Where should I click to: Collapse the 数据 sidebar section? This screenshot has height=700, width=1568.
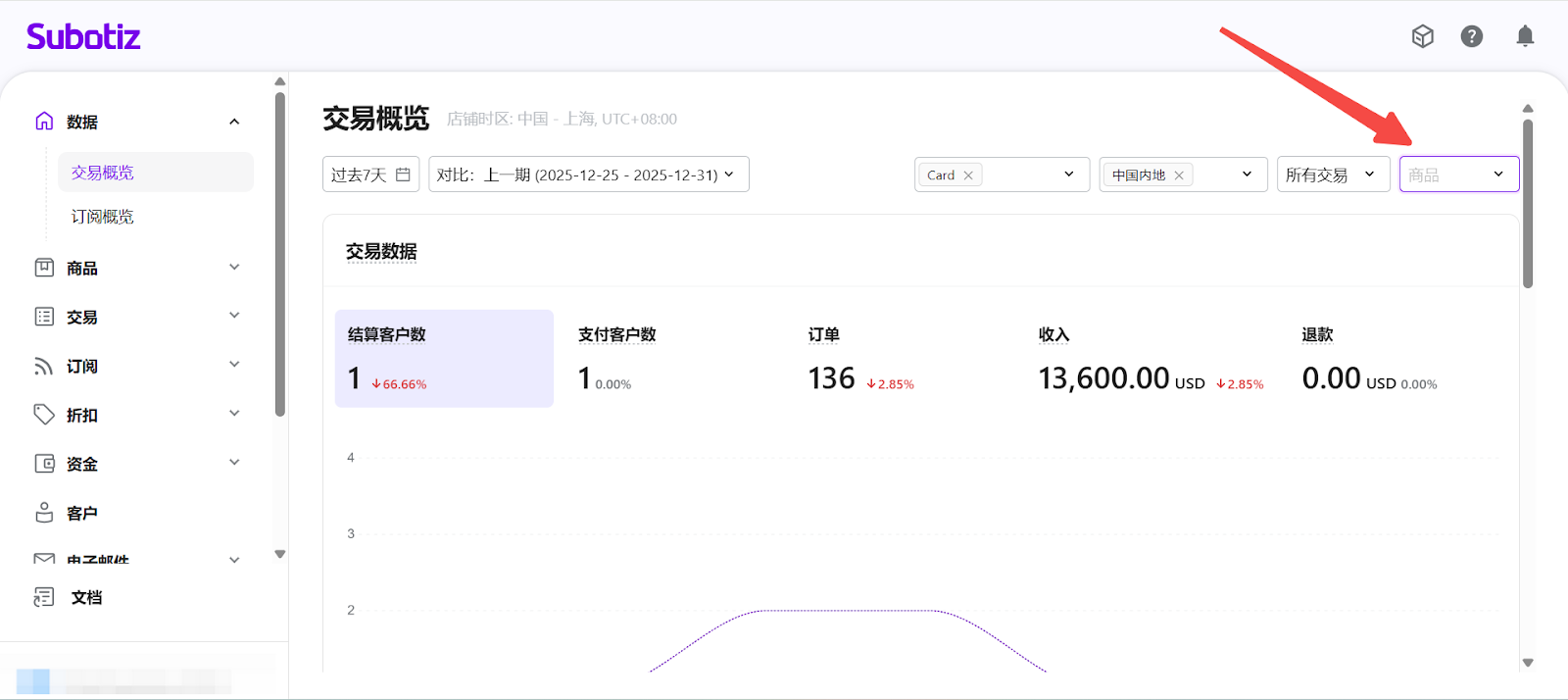pos(234,122)
